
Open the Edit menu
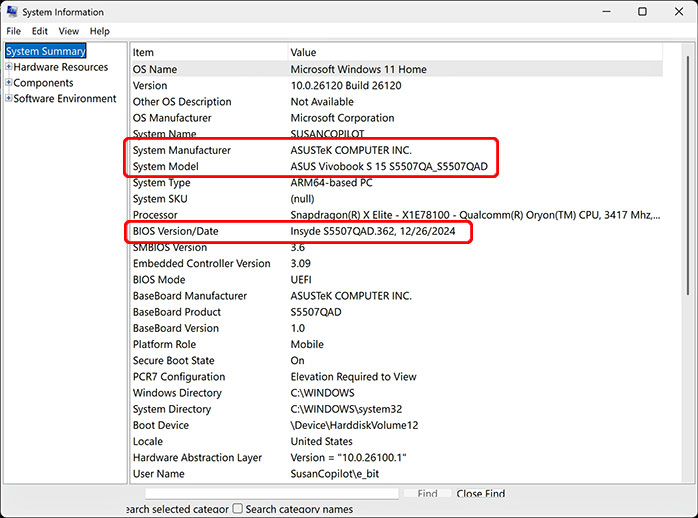[x=40, y=31]
